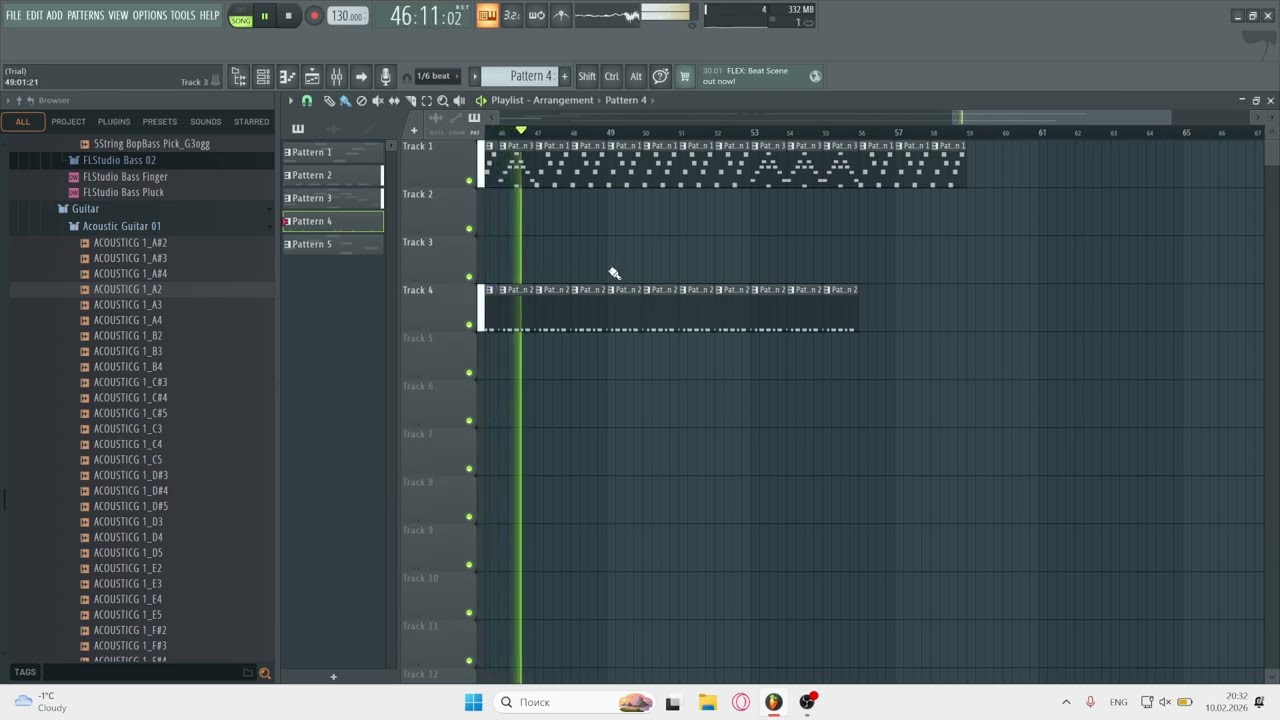The height and width of the screenshot is (720, 1280).
Task: Select the playlist Delete tool
Action: [361, 101]
